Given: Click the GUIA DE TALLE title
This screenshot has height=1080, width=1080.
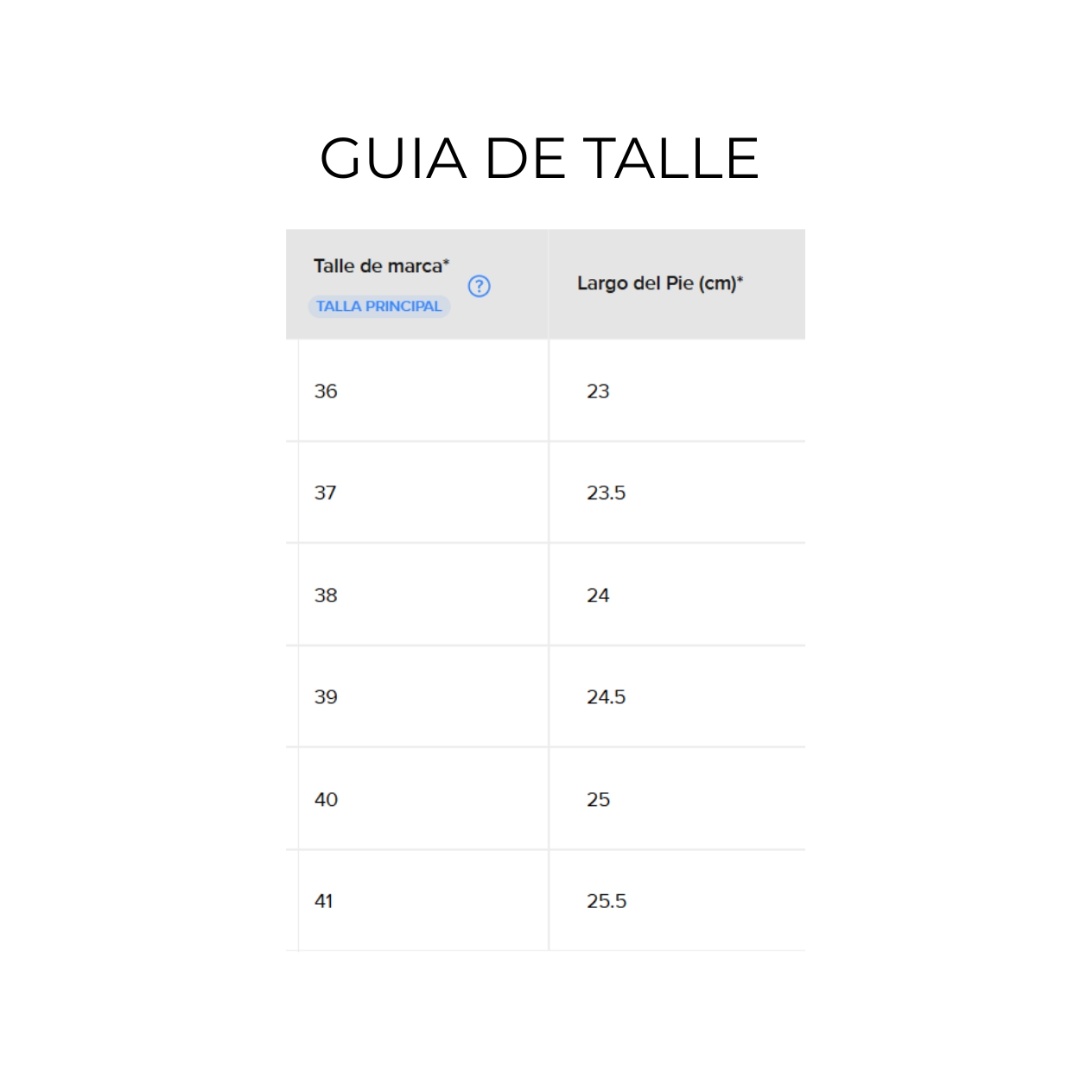Looking at the screenshot, I should pyautogui.click(x=539, y=158).
